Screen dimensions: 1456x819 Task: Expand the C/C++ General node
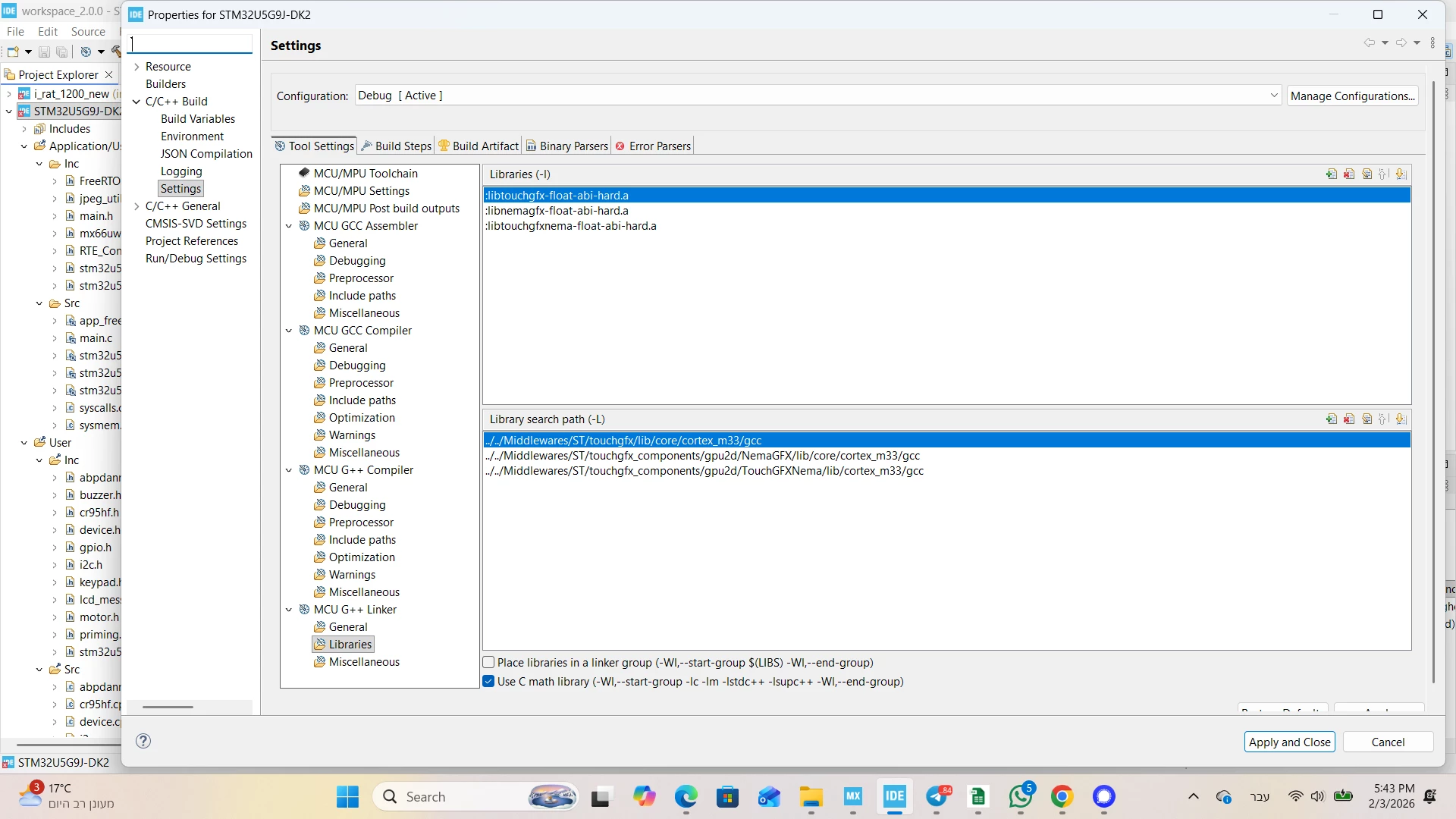click(x=136, y=206)
